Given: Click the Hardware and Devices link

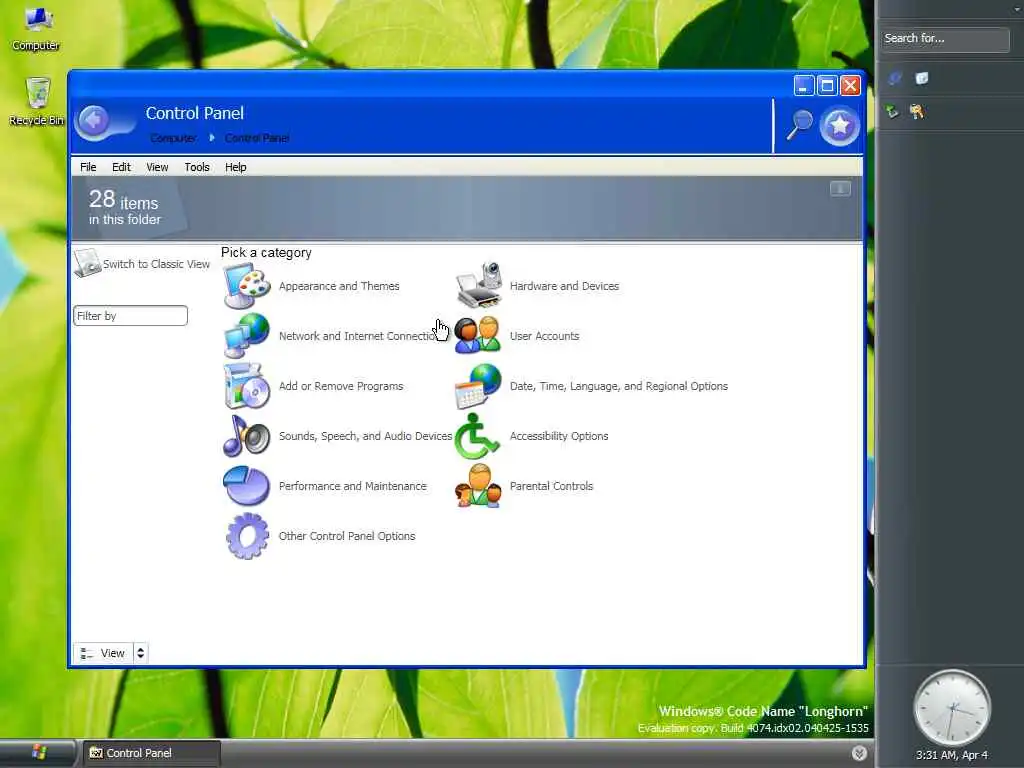Looking at the screenshot, I should tap(564, 286).
